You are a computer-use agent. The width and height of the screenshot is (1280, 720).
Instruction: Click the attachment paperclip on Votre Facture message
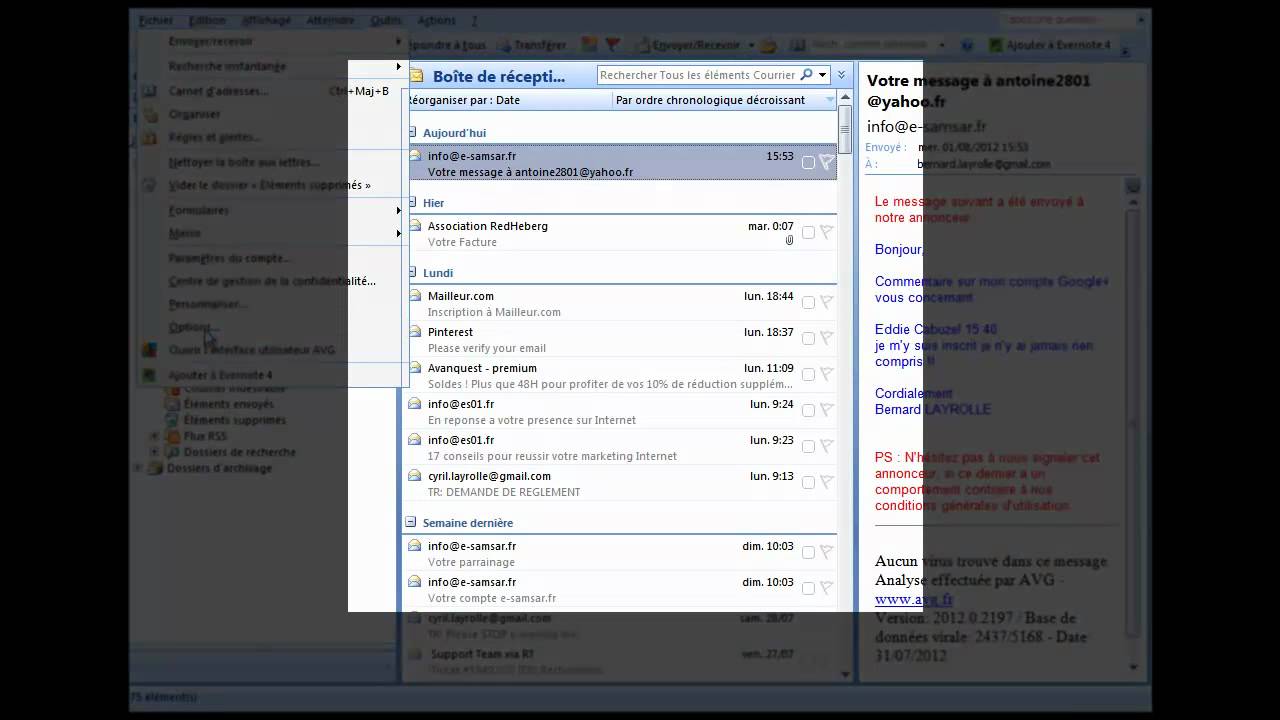point(789,241)
